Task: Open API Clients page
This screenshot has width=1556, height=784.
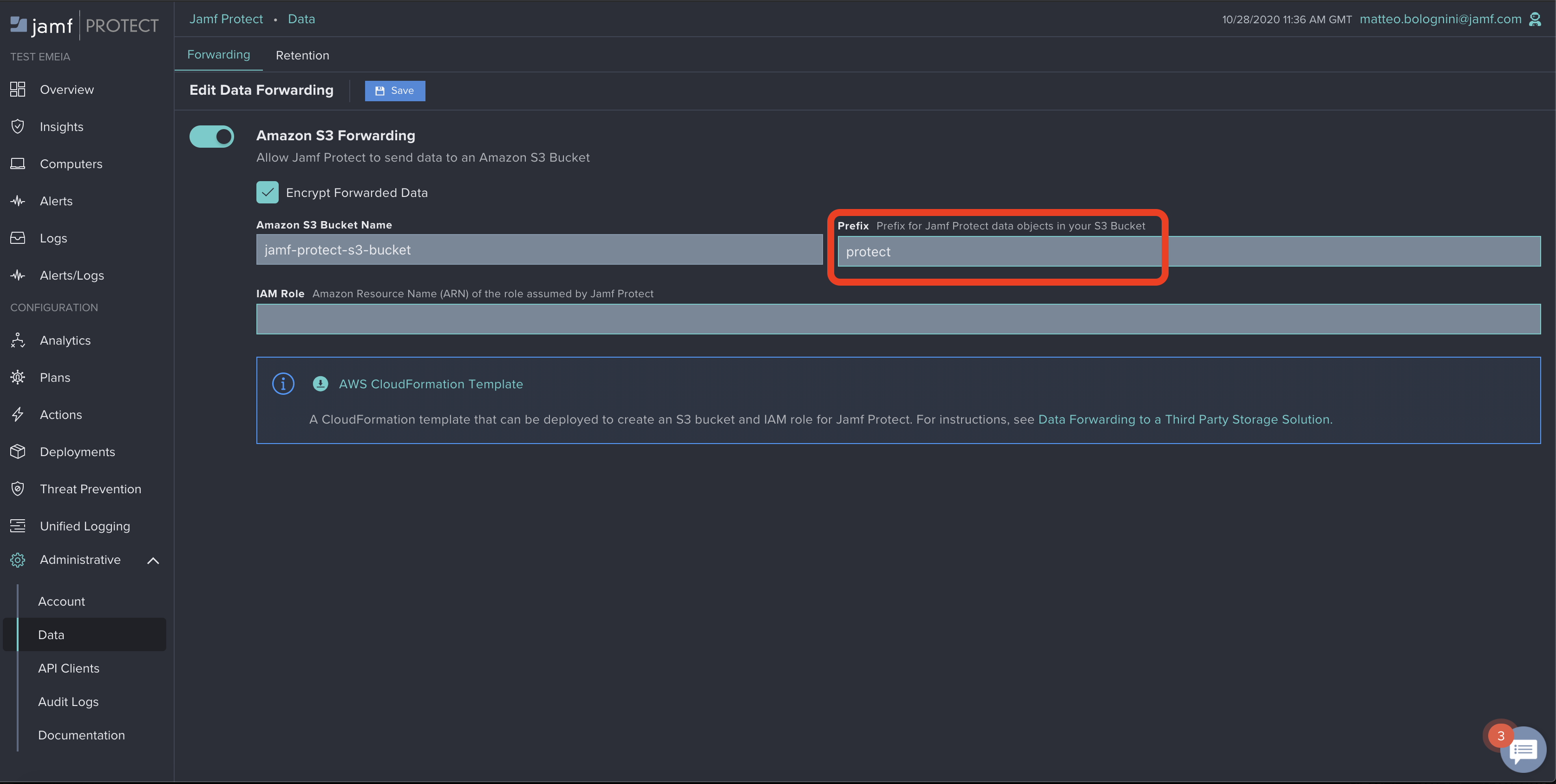Action: [69, 668]
